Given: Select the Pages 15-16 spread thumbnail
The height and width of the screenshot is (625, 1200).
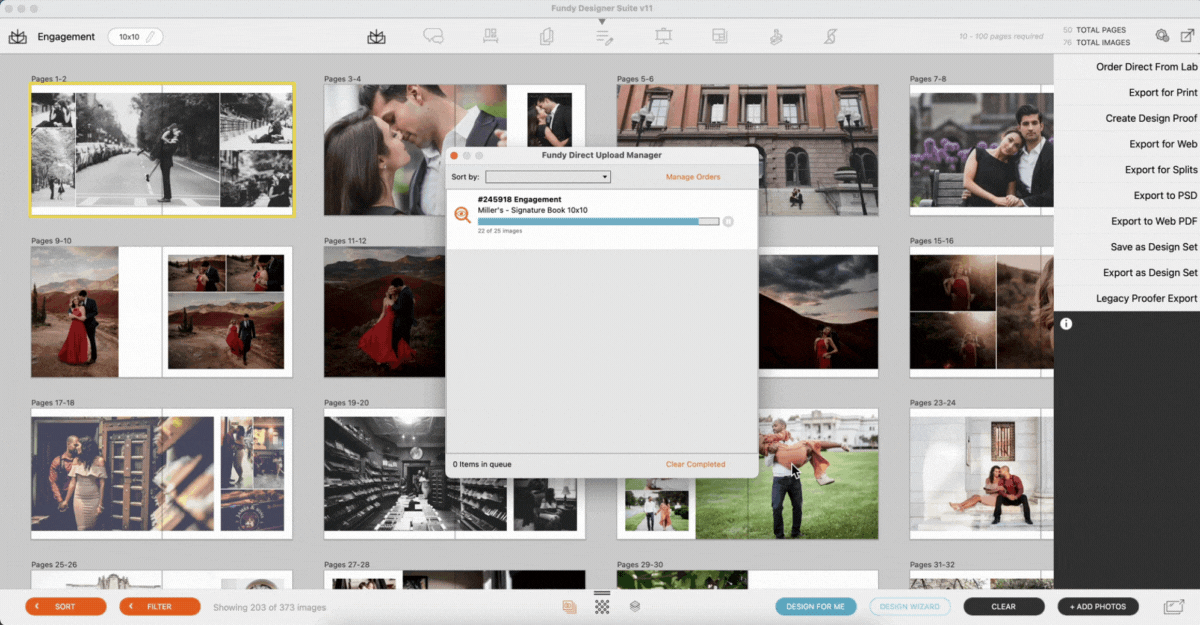Looking at the screenshot, I should click(981, 312).
